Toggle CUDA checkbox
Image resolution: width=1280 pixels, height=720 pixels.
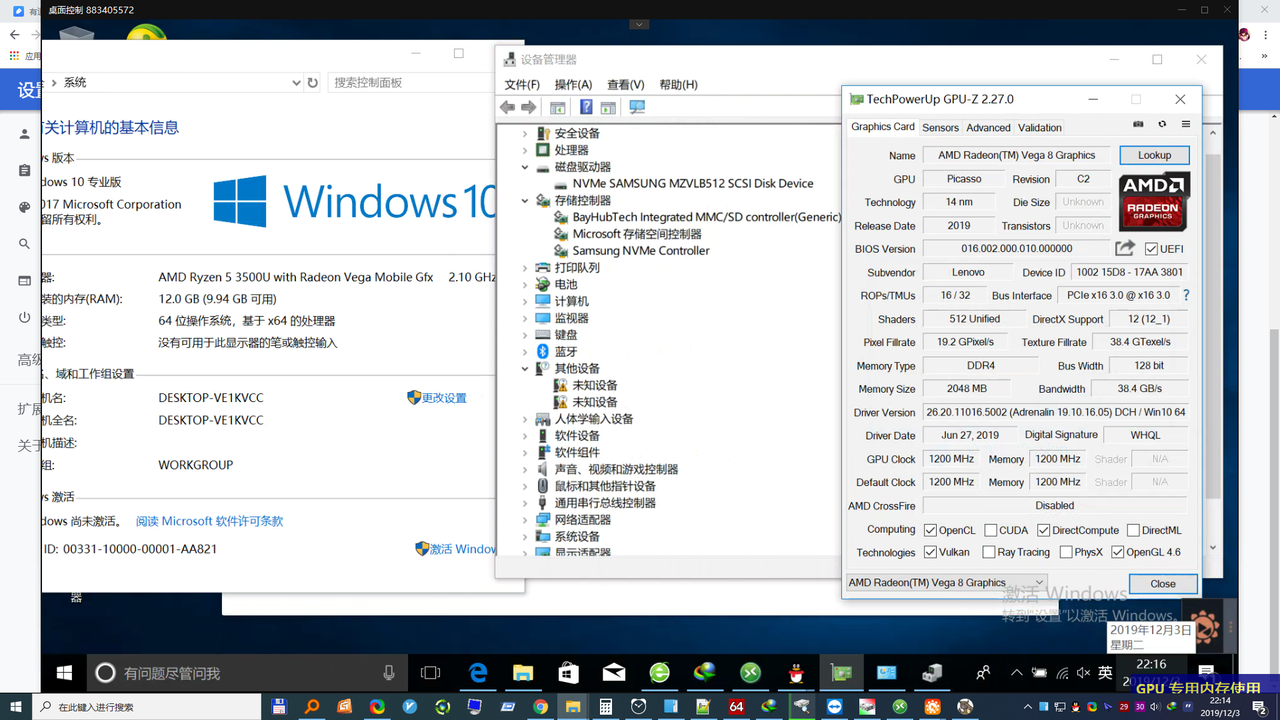click(x=990, y=530)
